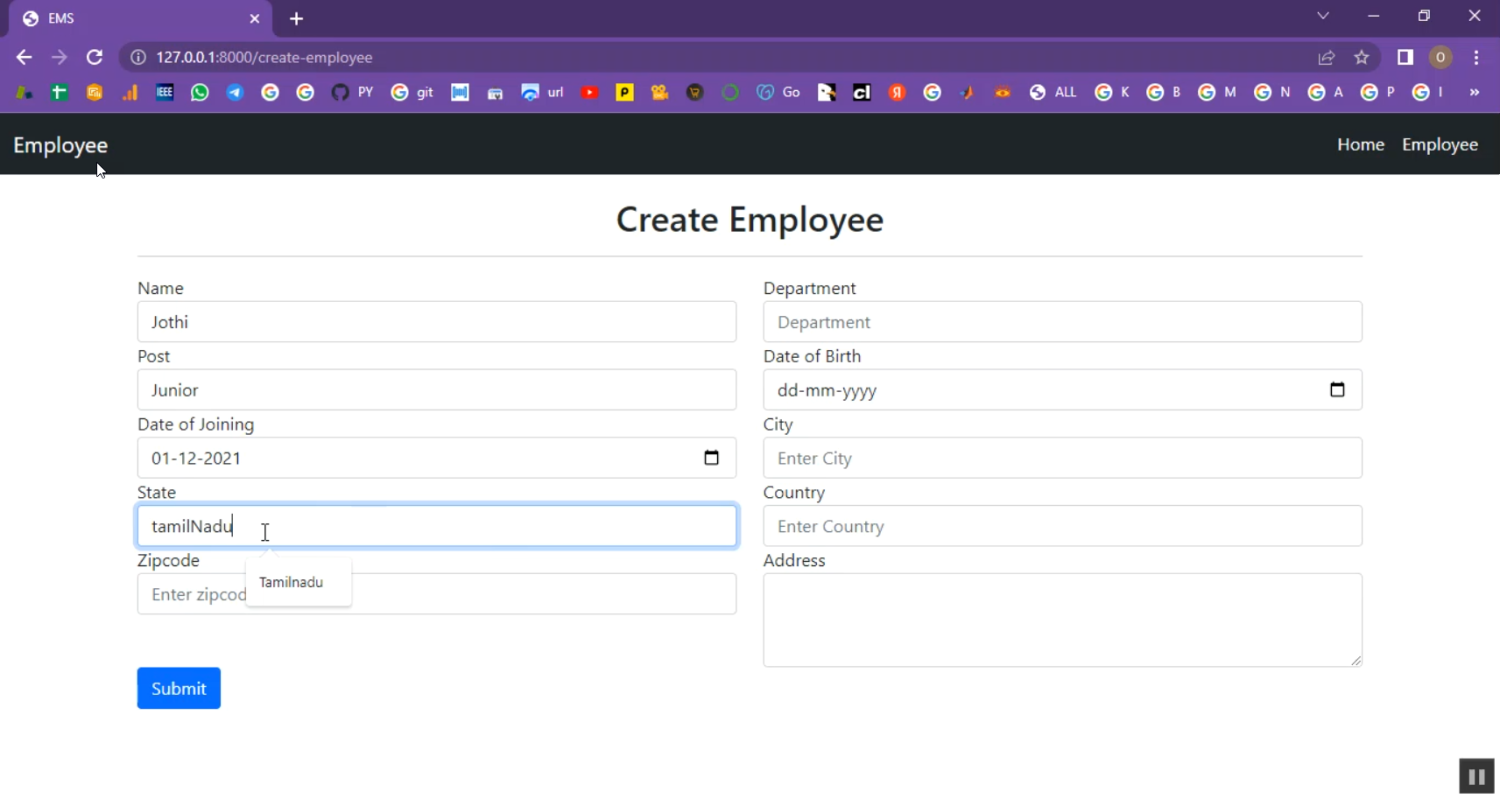The width and height of the screenshot is (1500, 799).
Task: View site information icon in address bar
Action: pos(138,58)
